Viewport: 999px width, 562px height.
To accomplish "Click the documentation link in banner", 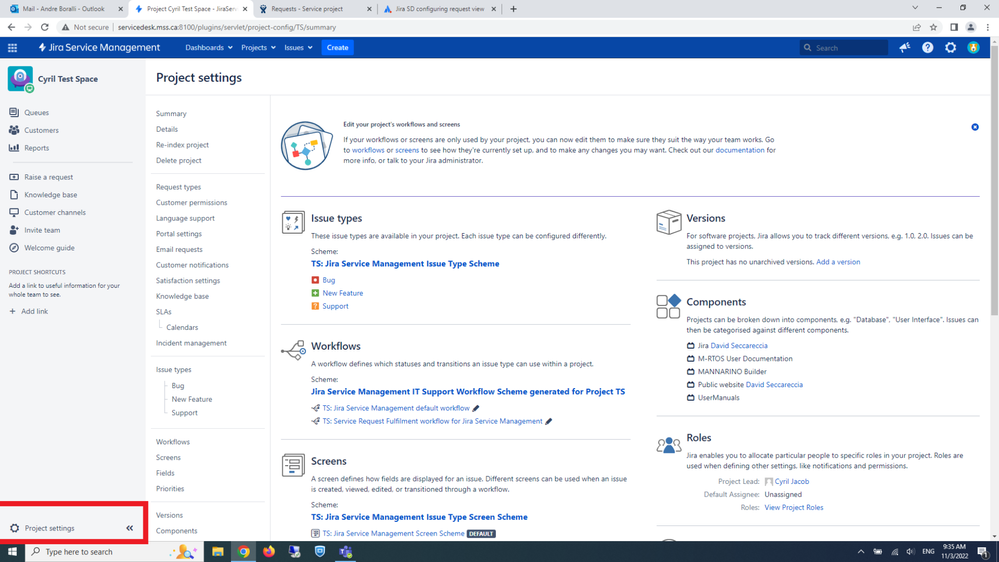I will point(740,150).
